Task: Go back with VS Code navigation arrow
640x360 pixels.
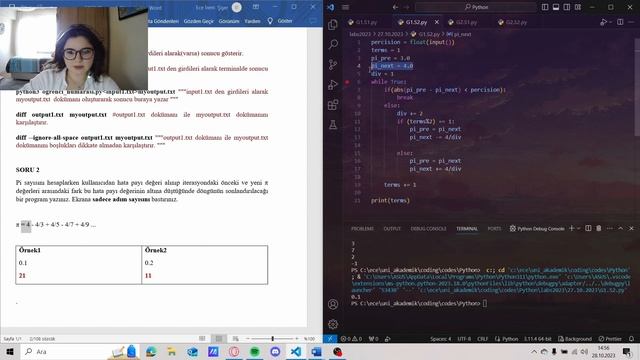Action: pyautogui.click(x=395, y=7)
